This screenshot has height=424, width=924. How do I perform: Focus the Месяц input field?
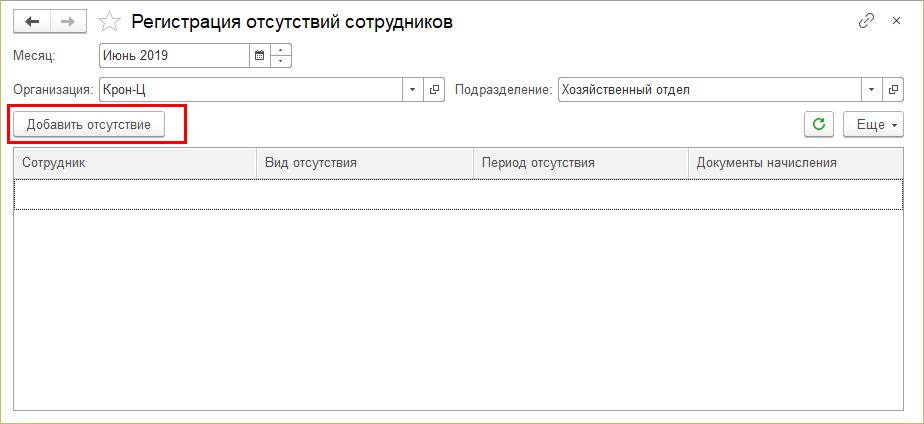click(x=174, y=55)
